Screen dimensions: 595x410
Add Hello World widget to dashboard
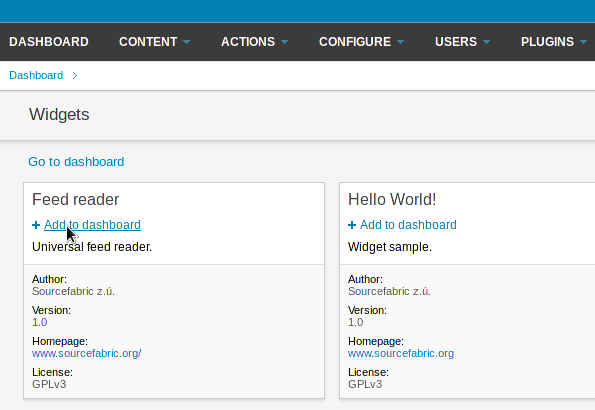pos(408,225)
